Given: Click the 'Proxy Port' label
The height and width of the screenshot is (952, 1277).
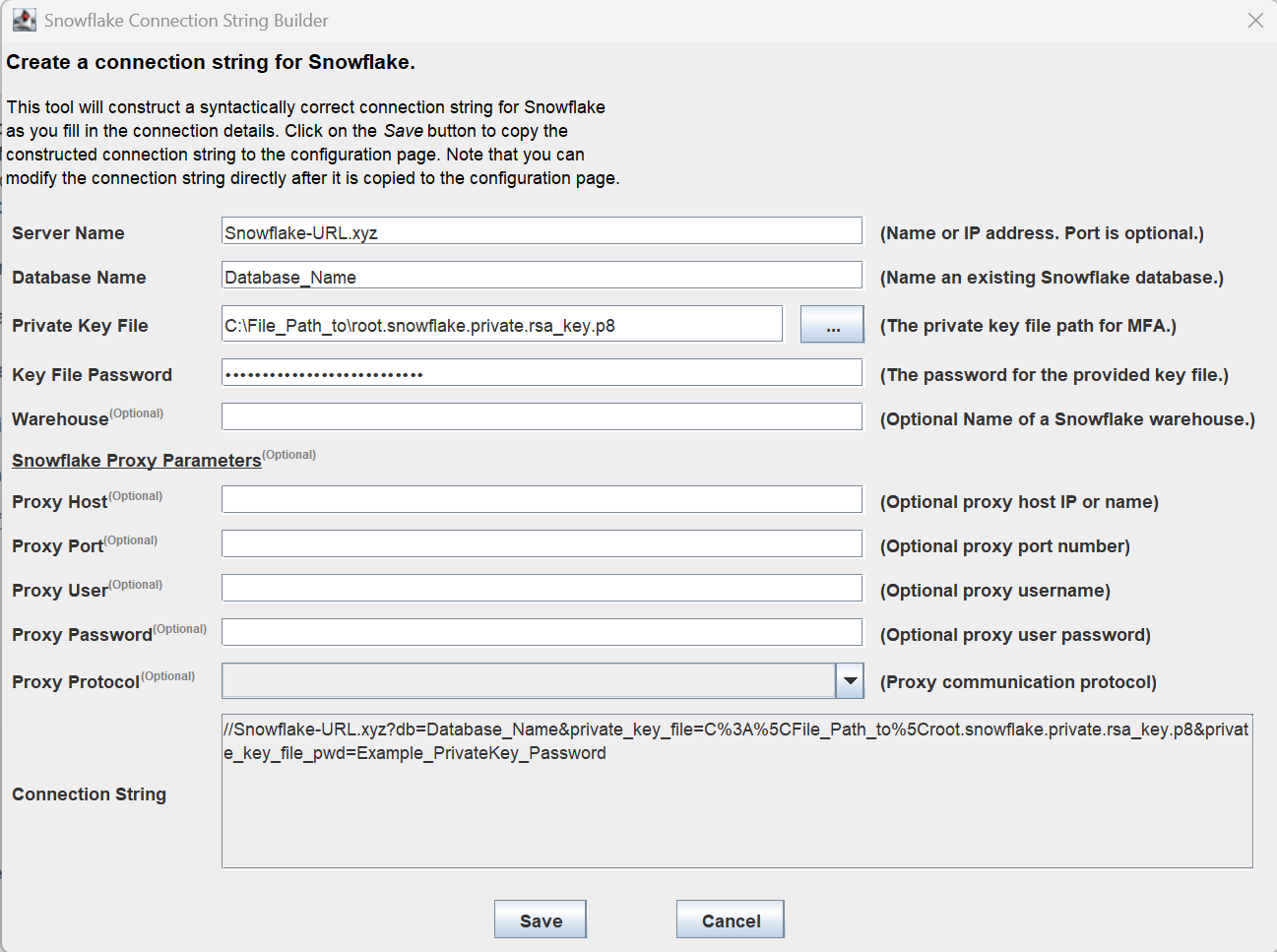Looking at the screenshot, I should coord(57,546).
